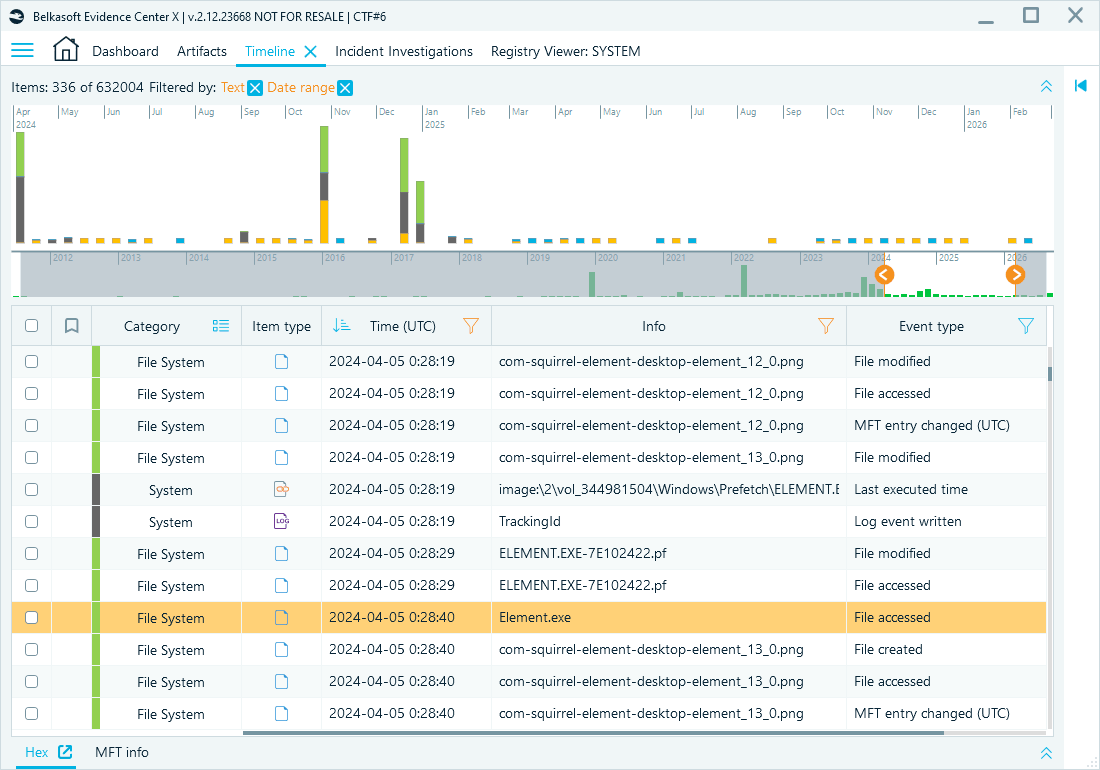This screenshot has width=1100, height=770.
Task: Select the Last executed time cell
Action: tap(946, 489)
